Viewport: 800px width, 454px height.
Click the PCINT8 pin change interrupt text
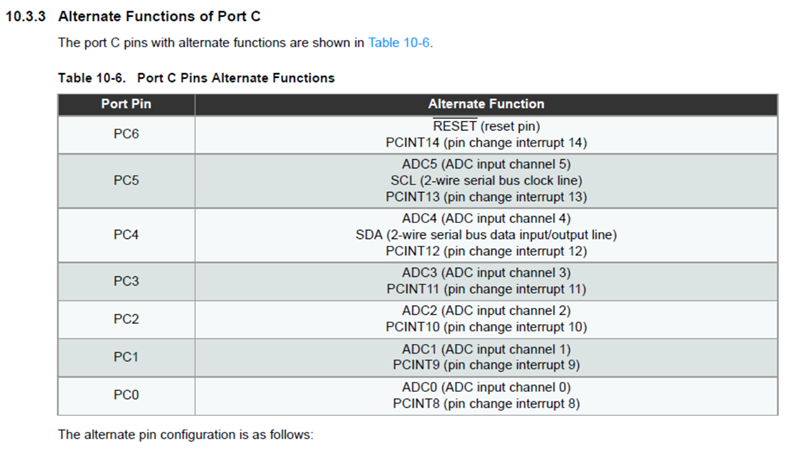click(x=486, y=404)
